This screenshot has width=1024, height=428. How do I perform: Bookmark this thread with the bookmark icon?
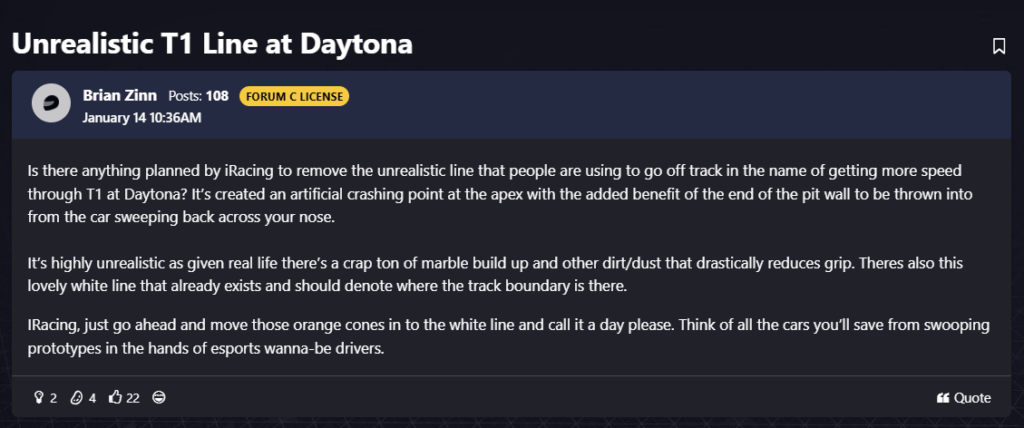(x=999, y=46)
